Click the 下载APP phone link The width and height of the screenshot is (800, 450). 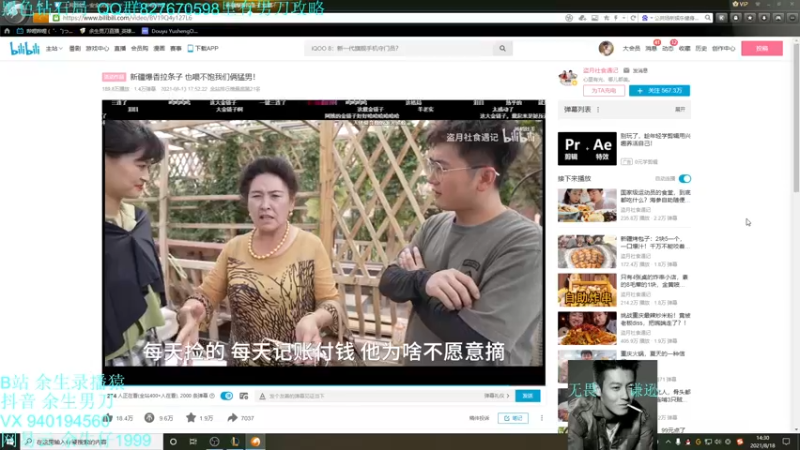pyautogui.click(x=203, y=48)
